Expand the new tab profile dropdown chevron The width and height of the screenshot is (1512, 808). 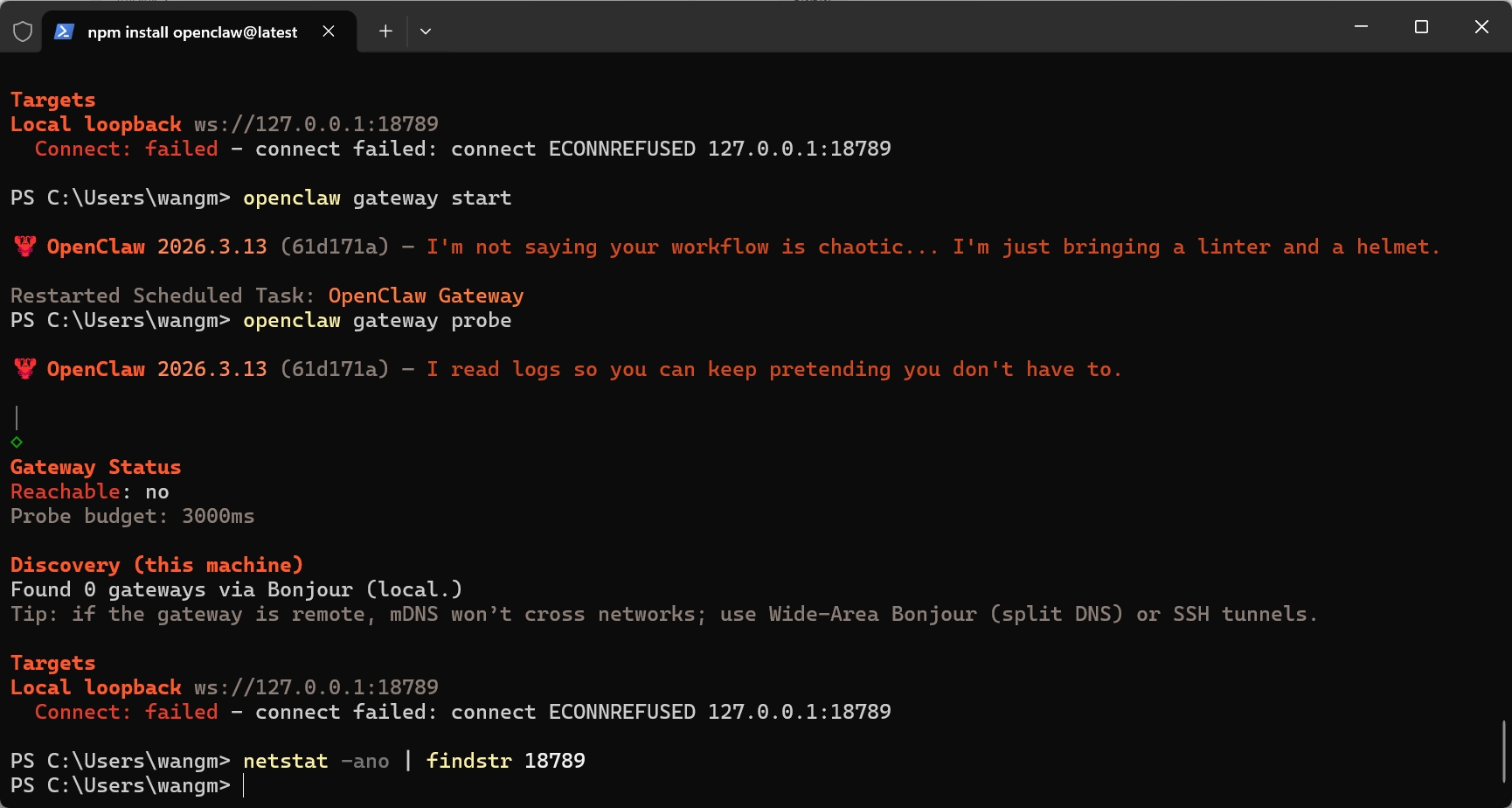coord(426,31)
